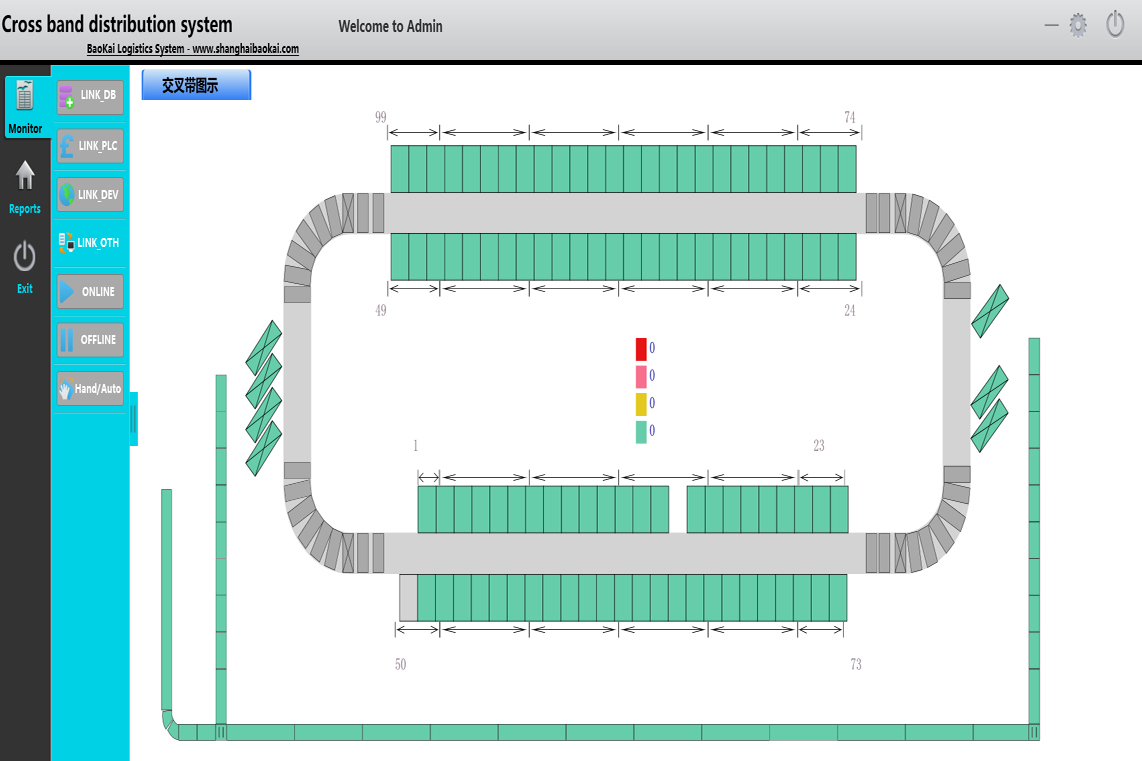Click the pink status legend swatch
This screenshot has width=1142, height=761.
(x=641, y=376)
